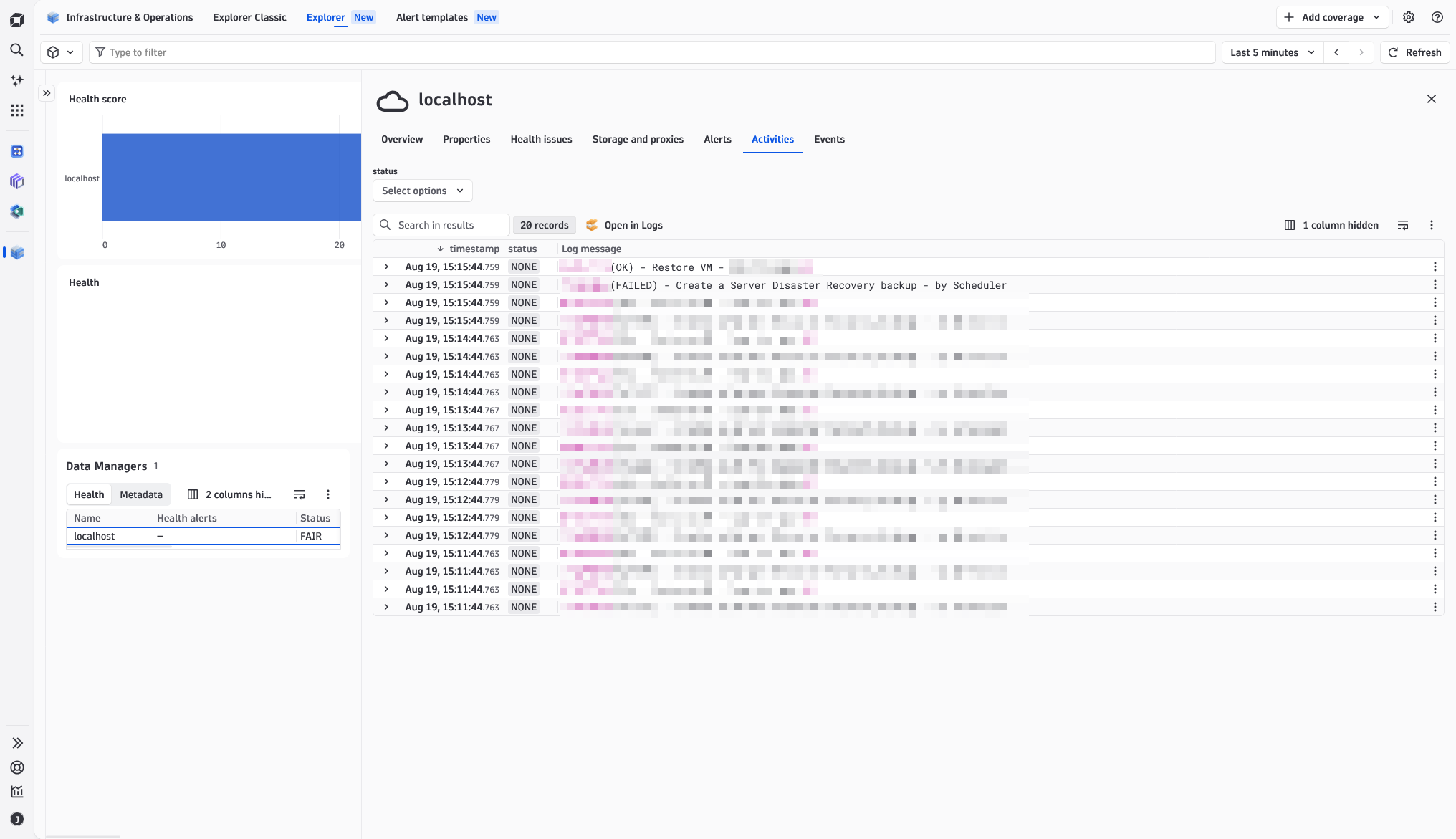
Task: Open the sidebar search icon
Action: click(17, 50)
